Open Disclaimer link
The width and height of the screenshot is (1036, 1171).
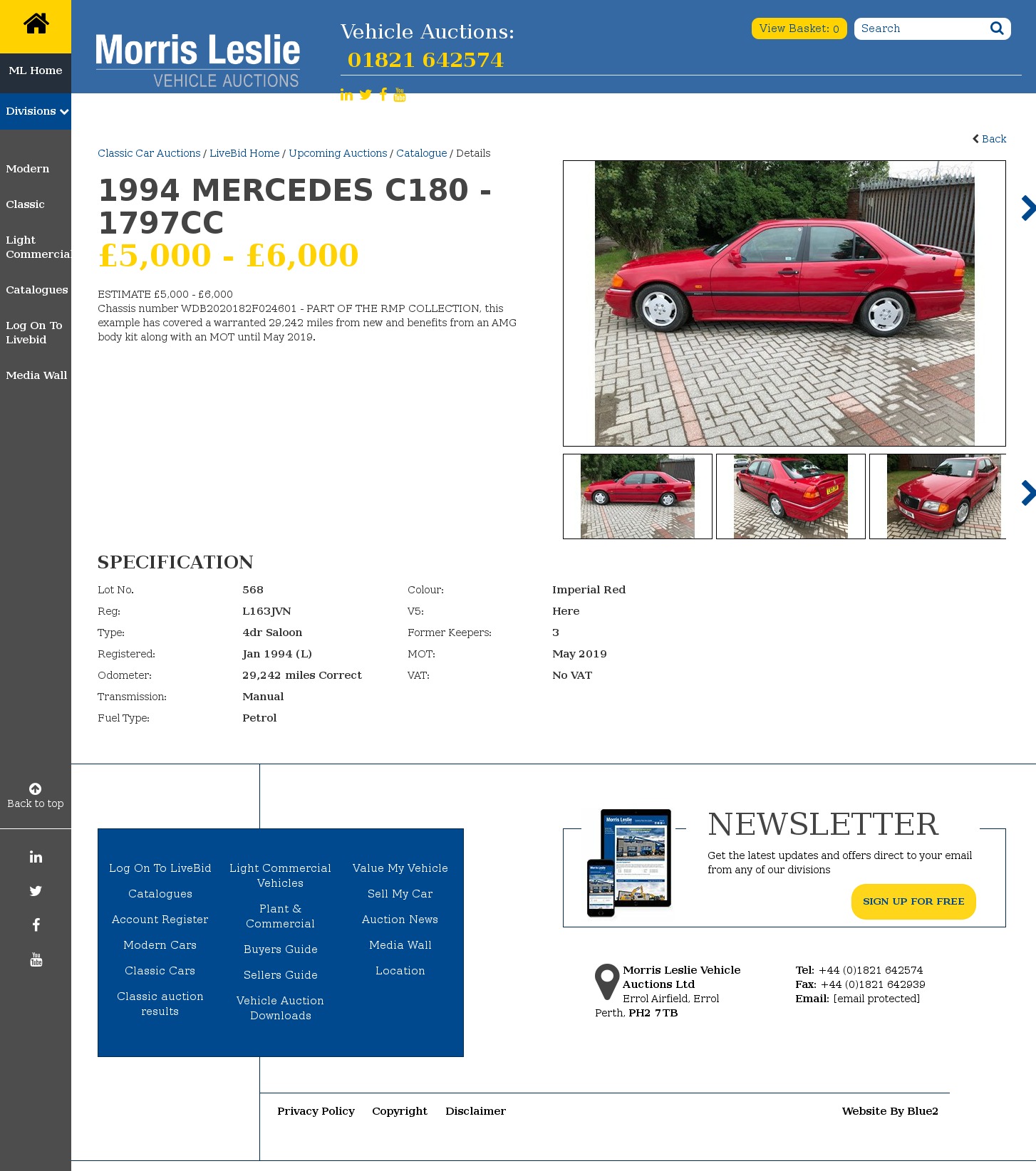click(476, 1111)
